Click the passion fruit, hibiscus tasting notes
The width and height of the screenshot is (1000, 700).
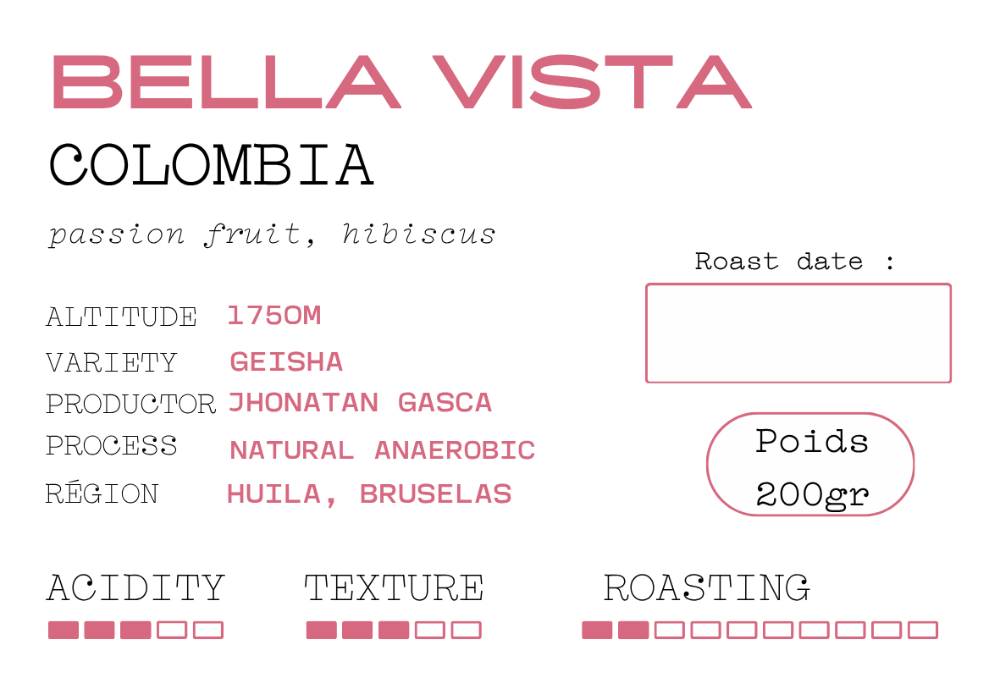coord(272,234)
